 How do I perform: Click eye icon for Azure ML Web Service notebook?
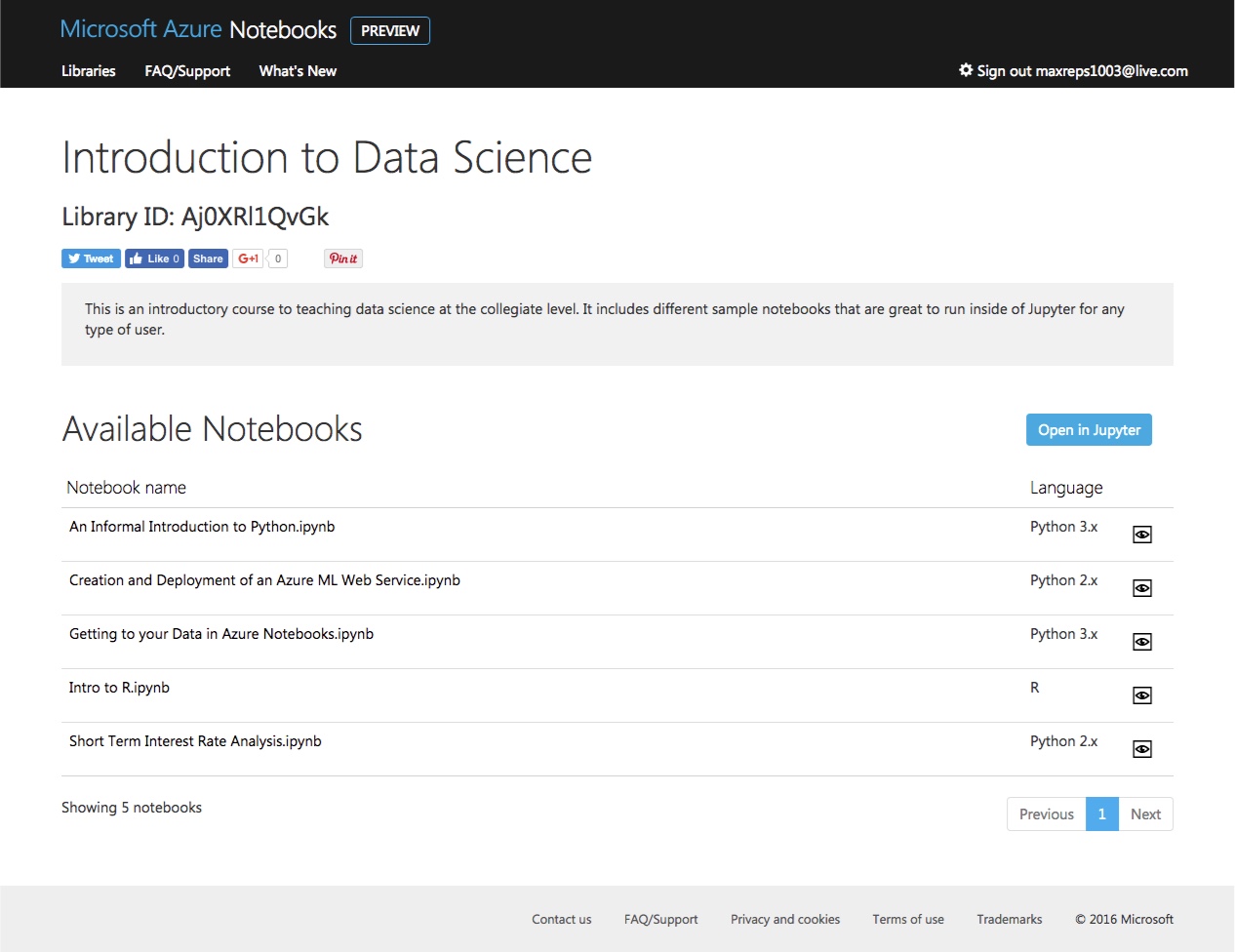point(1142,588)
